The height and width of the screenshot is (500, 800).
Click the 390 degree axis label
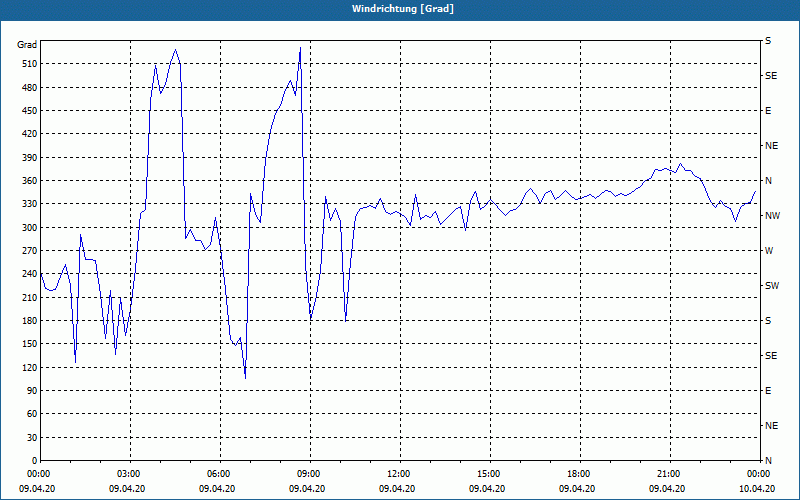click(31, 158)
